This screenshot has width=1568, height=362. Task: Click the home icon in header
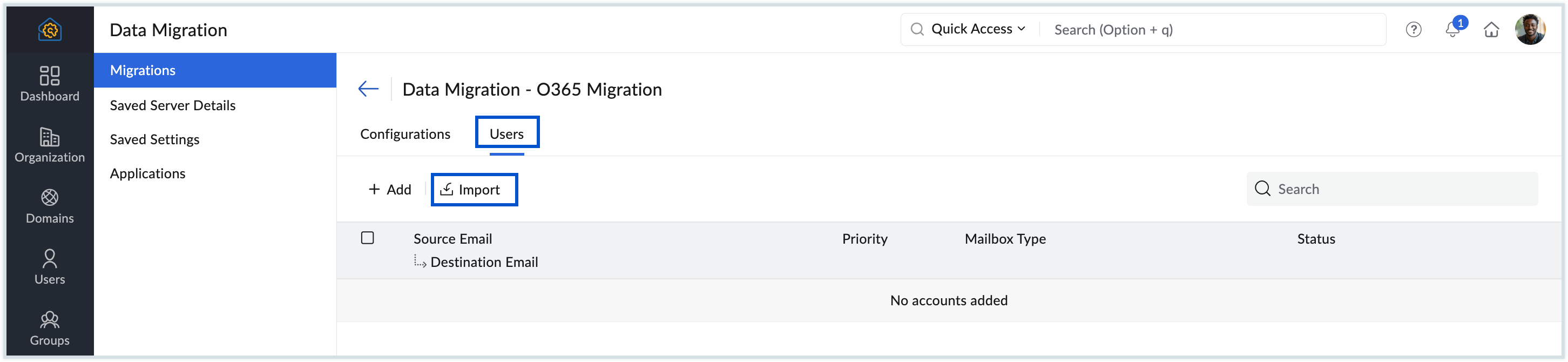[x=1491, y=29]
